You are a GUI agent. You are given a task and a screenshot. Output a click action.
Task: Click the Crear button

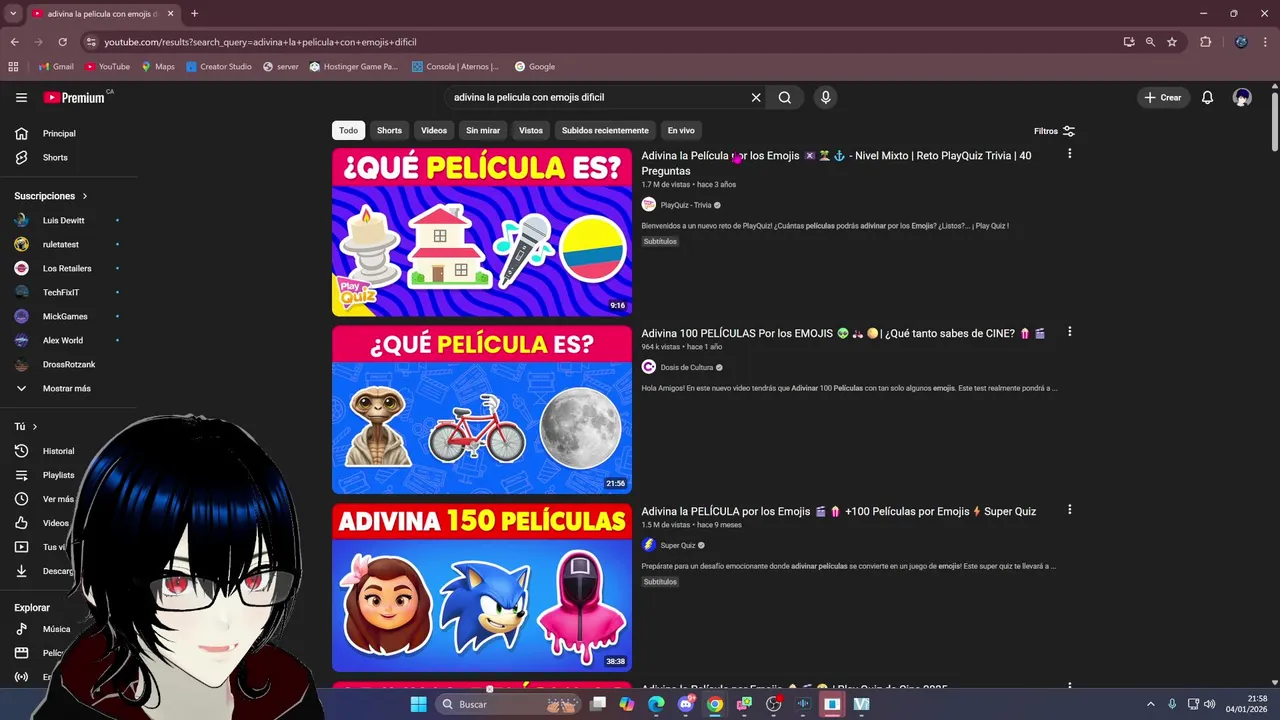click(1163, 97)
